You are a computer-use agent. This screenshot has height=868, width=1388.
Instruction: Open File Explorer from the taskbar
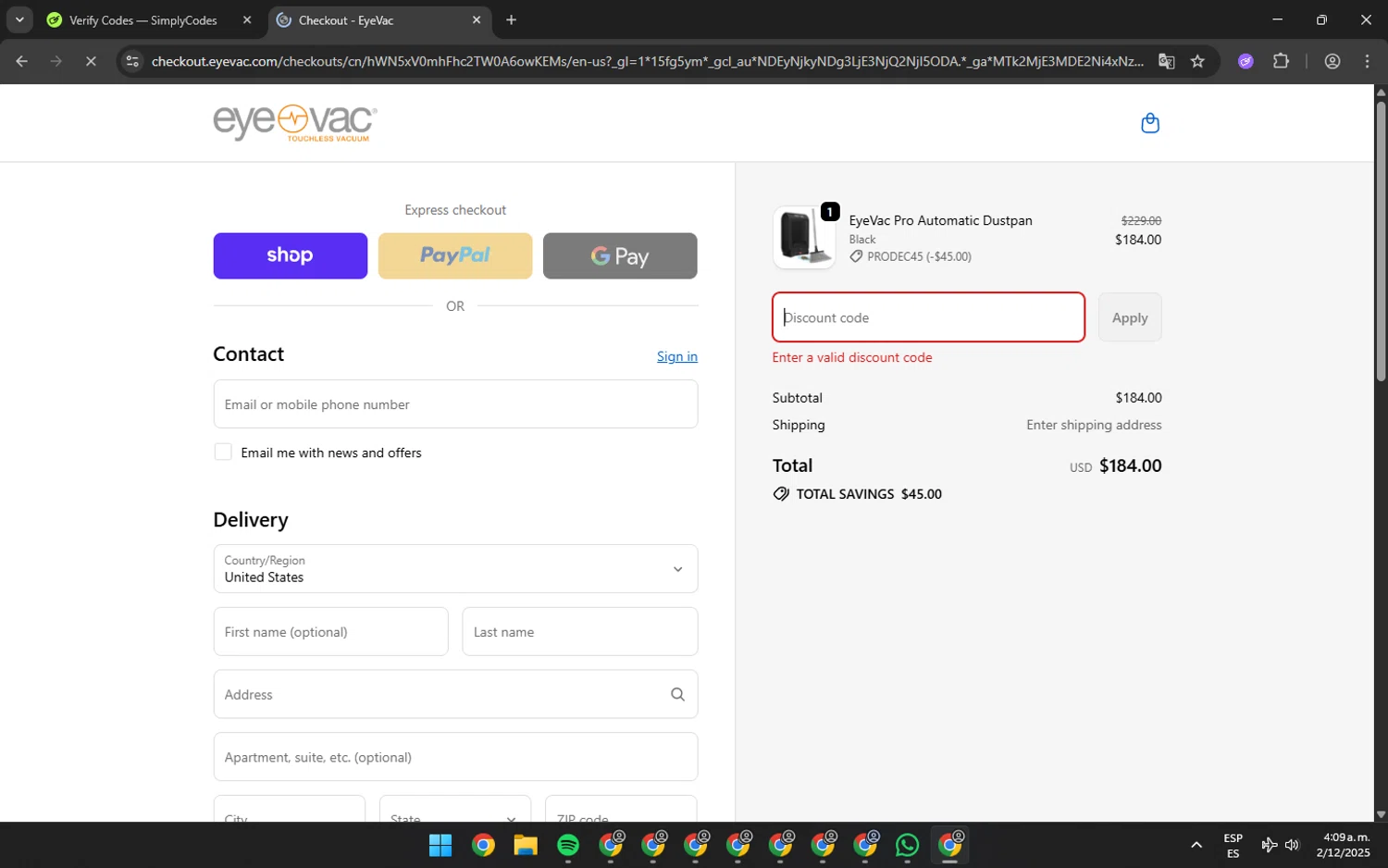coord(526,845)
